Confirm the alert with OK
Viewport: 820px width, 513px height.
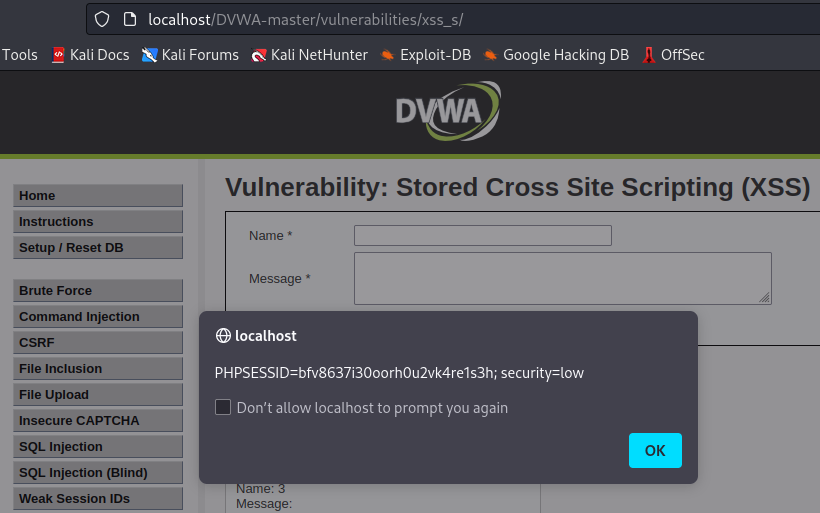[655, 450]
